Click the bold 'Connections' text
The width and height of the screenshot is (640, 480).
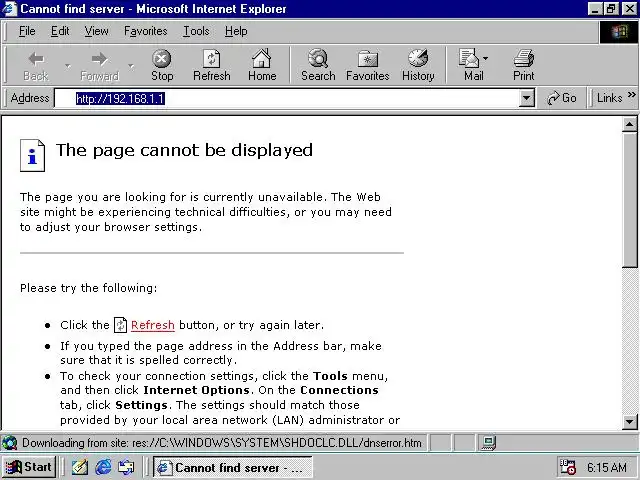pyautogui.click(x=340, y=390)
